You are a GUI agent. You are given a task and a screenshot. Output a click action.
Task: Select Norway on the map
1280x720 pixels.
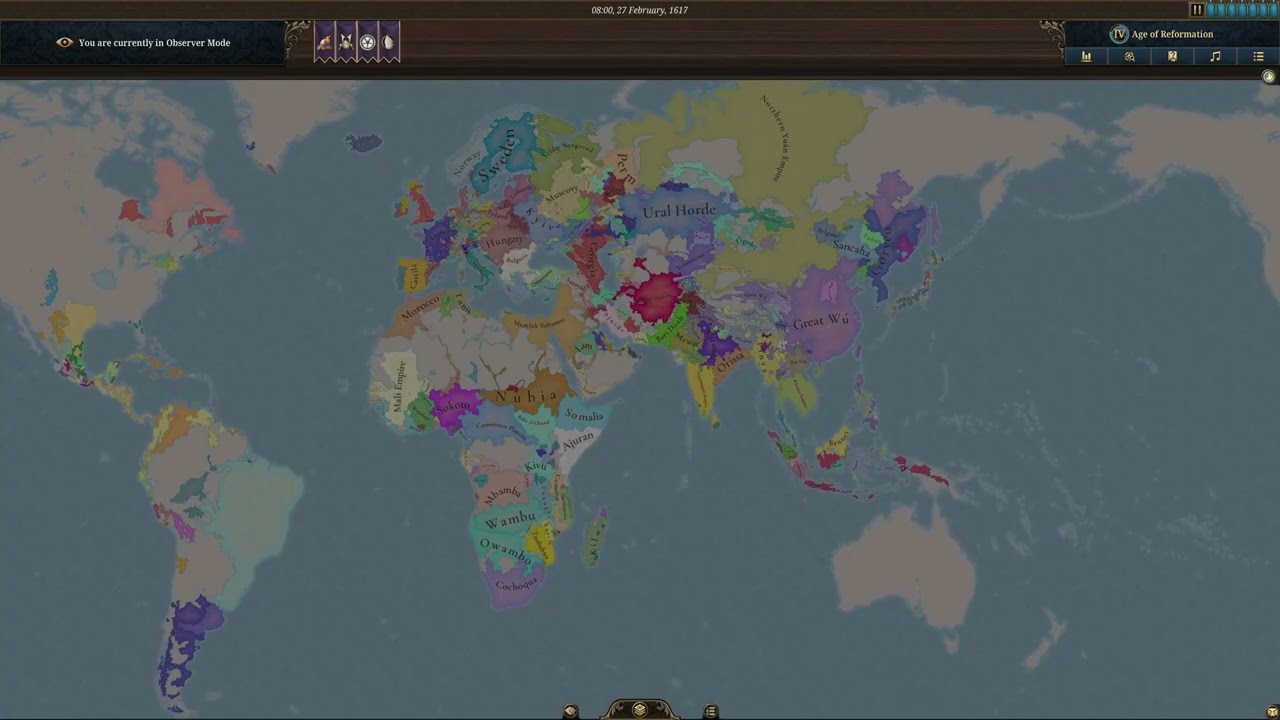(466, 164)
